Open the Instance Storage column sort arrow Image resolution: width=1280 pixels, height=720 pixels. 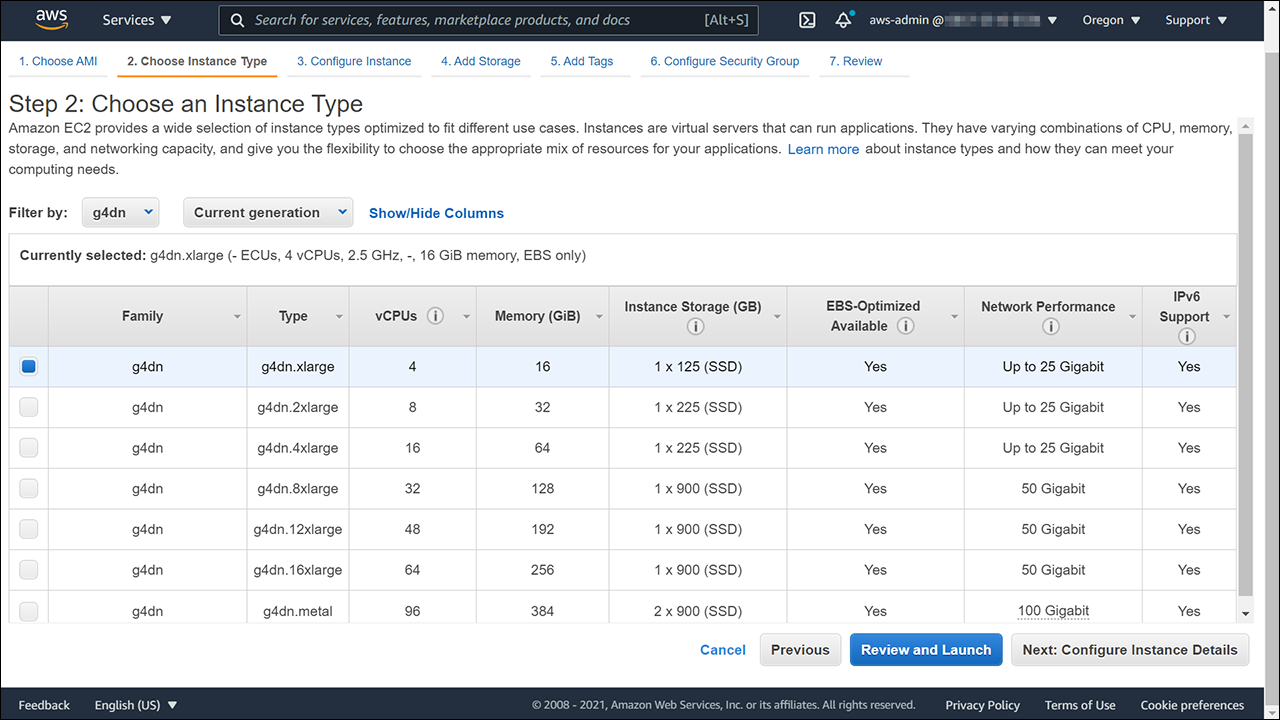tap(778, 317)
